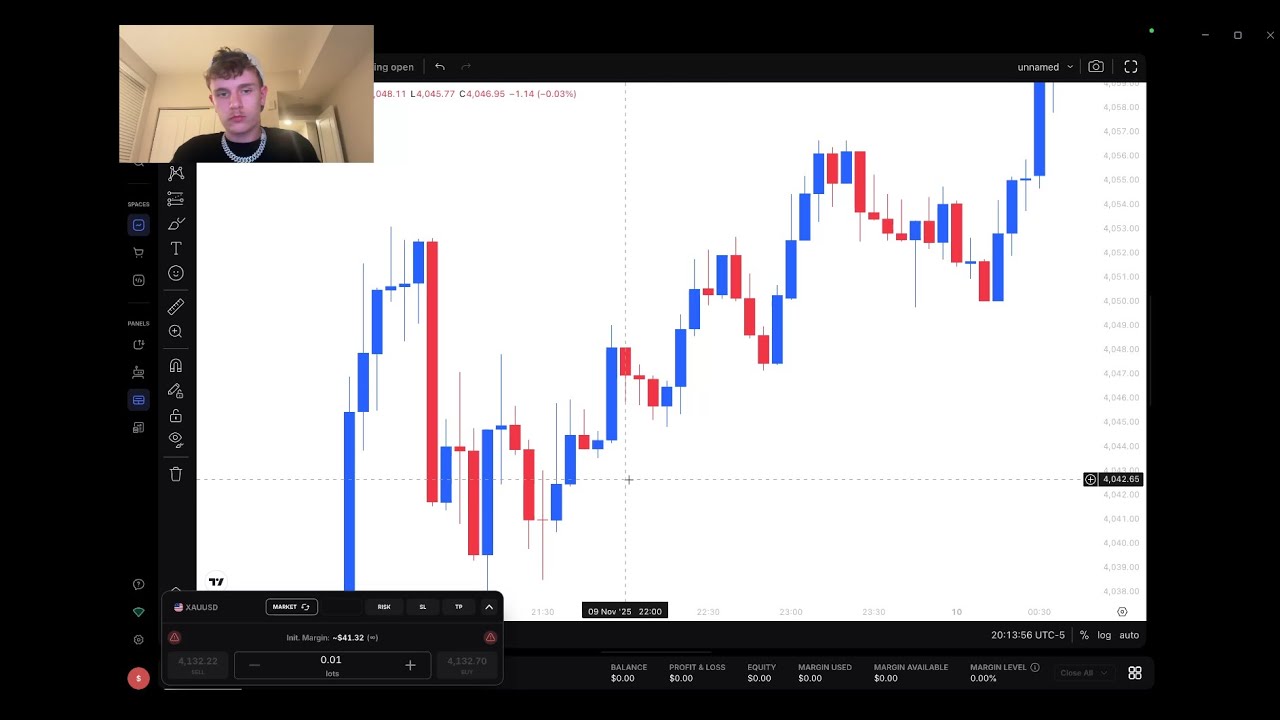
Task: Open the last panel icon under Panels
Action: click(138, 427)
